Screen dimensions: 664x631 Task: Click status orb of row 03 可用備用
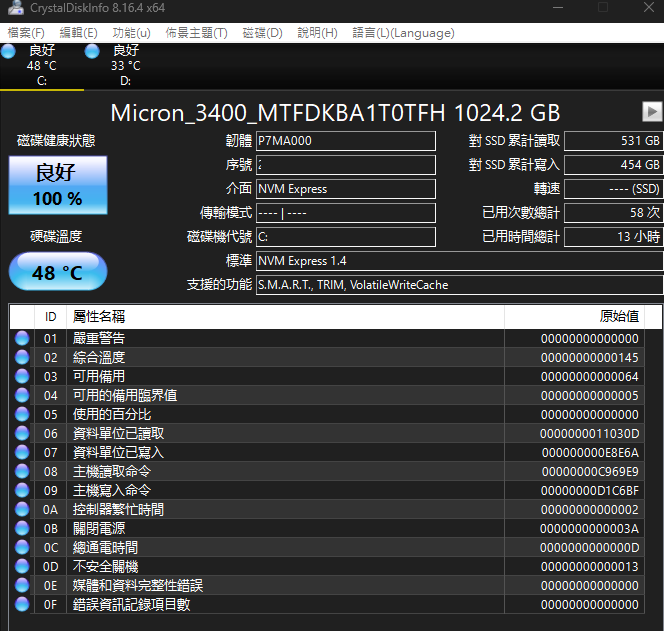22,376
